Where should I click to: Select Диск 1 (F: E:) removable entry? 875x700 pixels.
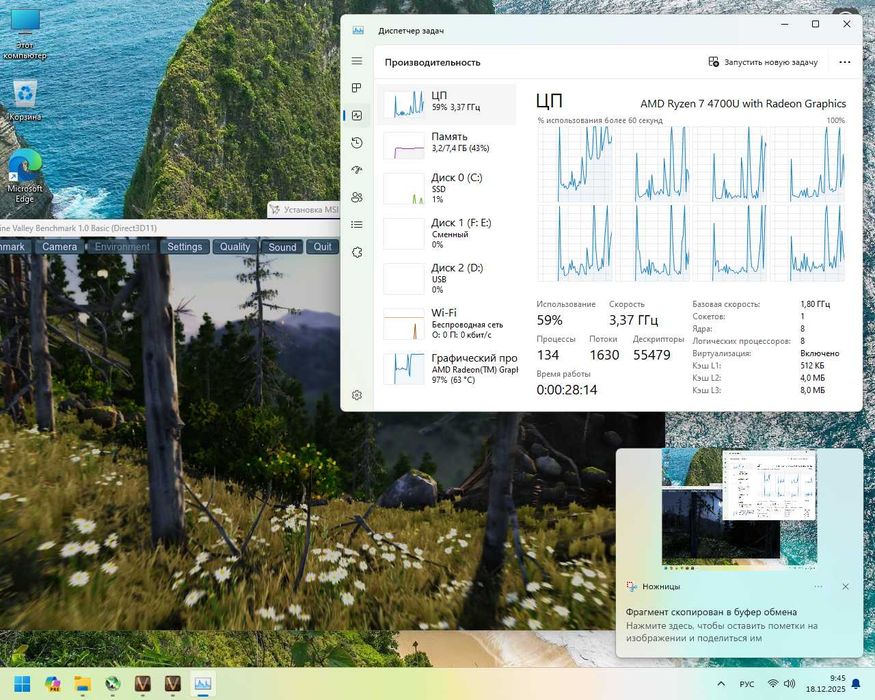[x=447, y=233]
